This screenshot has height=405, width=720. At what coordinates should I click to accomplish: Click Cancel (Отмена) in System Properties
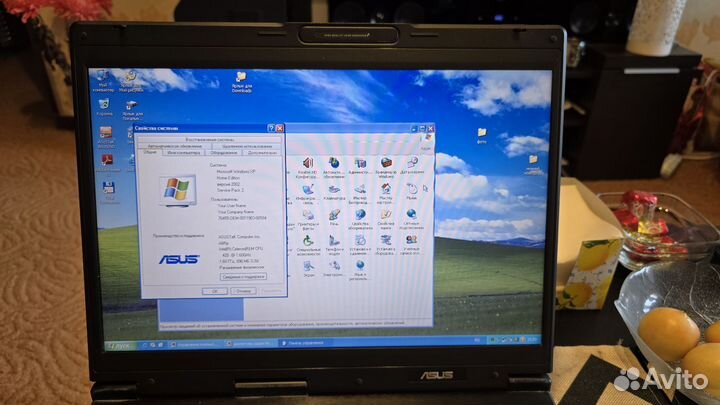point(243,291)
